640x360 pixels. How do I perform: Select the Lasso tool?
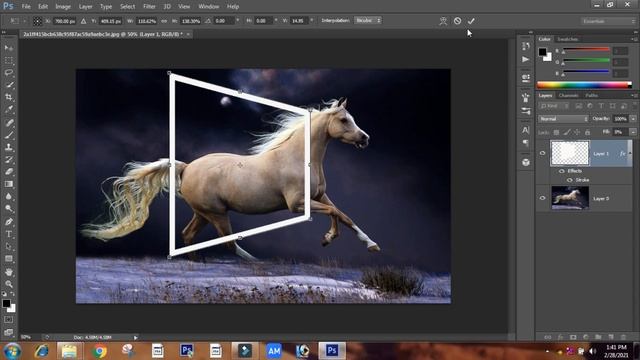tap(9, 73)
